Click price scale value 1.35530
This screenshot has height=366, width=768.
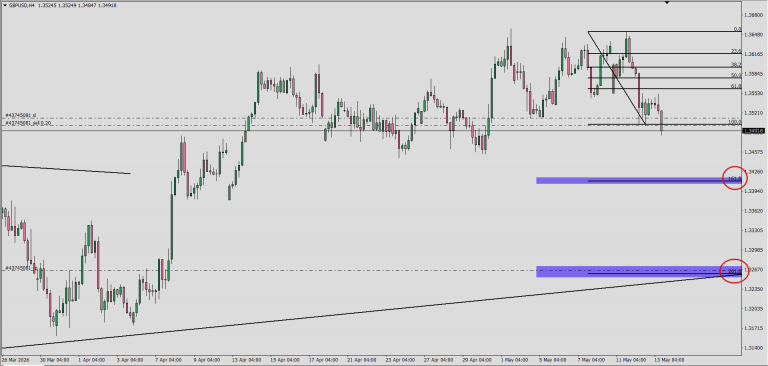pyautogui.click(x=754, y=93)
